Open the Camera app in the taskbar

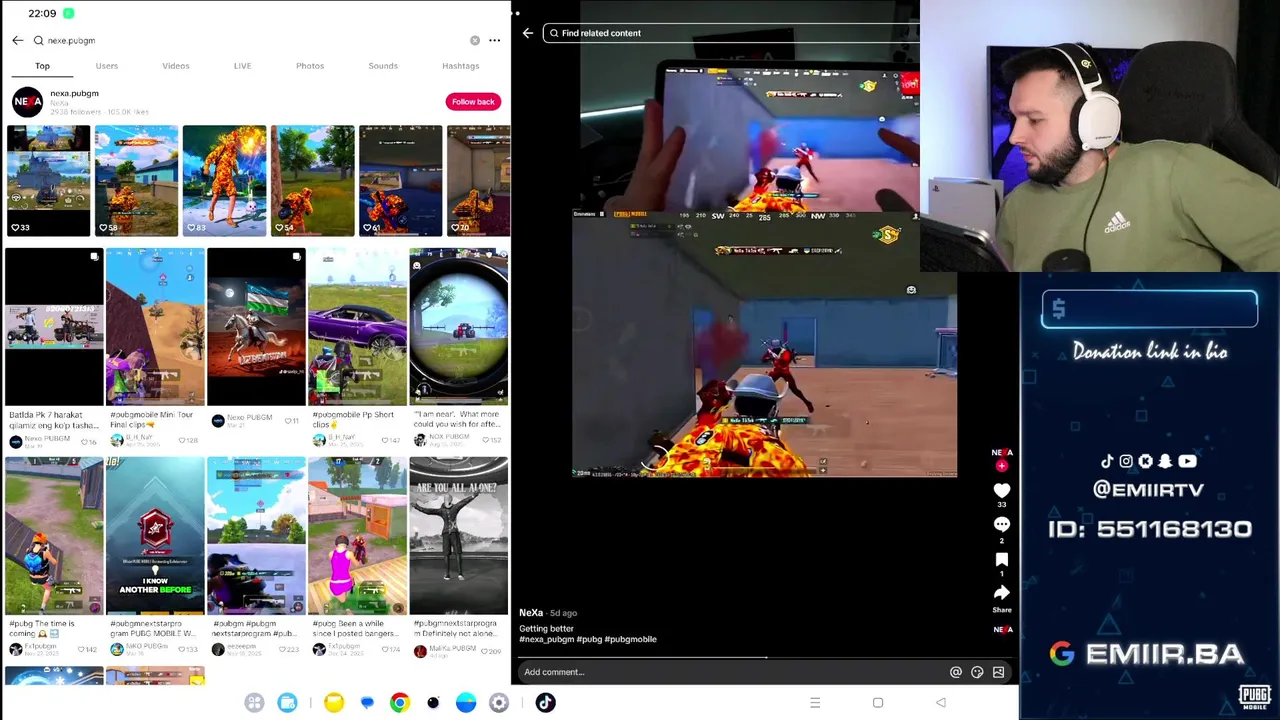click(x=433, y=703)
